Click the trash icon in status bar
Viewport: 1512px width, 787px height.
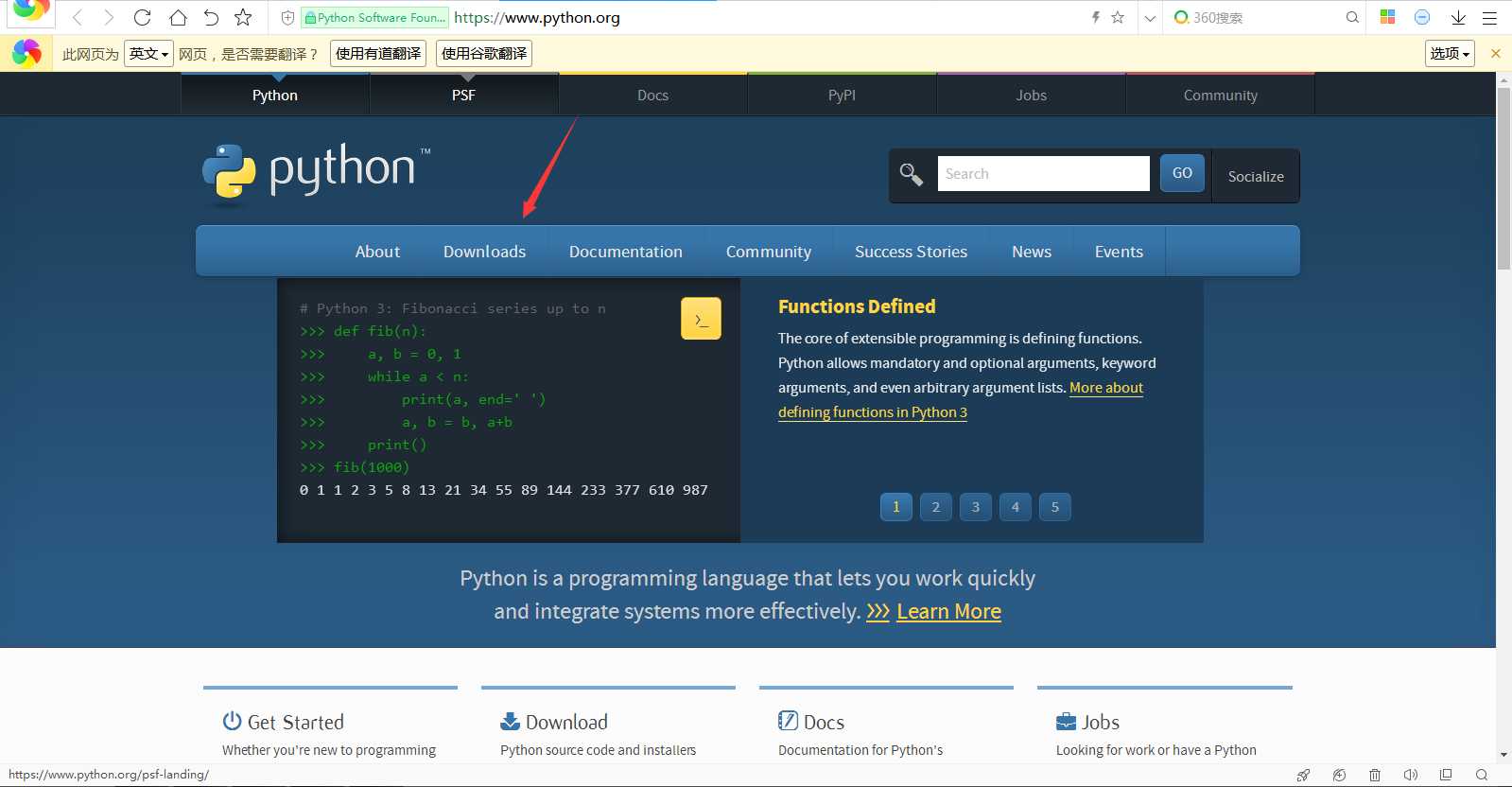coord(1375,775)
